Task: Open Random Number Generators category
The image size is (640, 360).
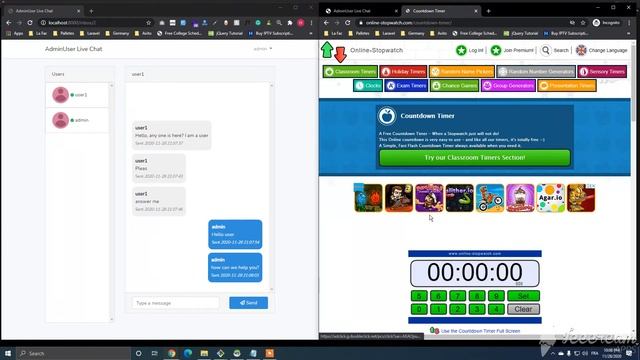Action: (x=536, y=72)
